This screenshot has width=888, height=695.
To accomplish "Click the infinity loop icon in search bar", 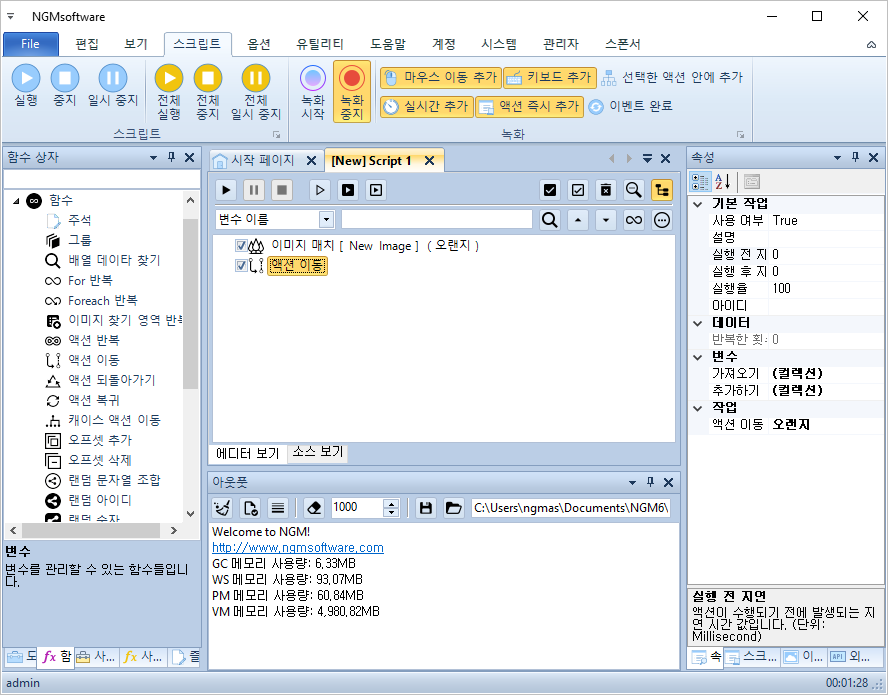I will tap(634, 219).
